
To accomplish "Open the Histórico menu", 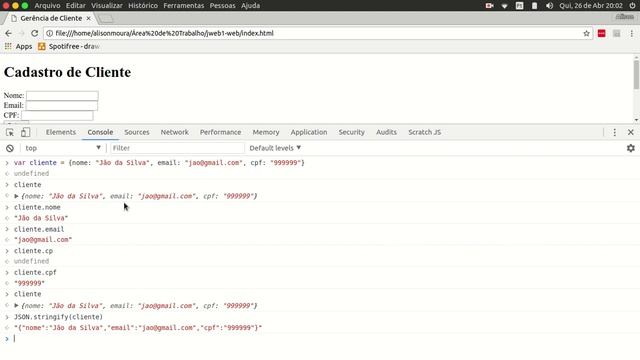I will 143,6.
